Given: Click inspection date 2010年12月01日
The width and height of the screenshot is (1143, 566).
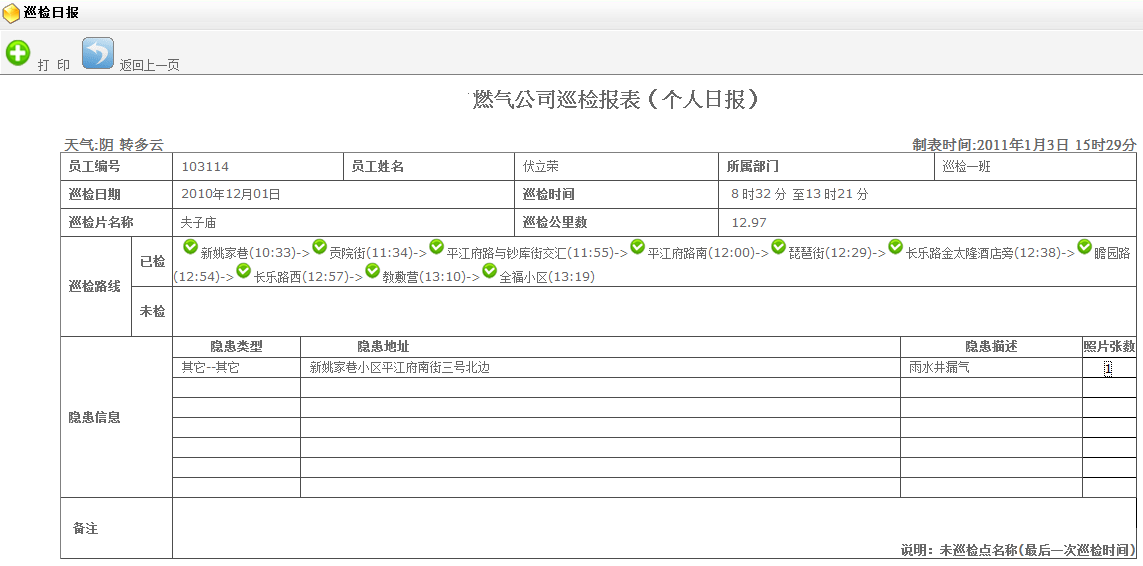Looking at the screenshot, I should coord(231,194).
